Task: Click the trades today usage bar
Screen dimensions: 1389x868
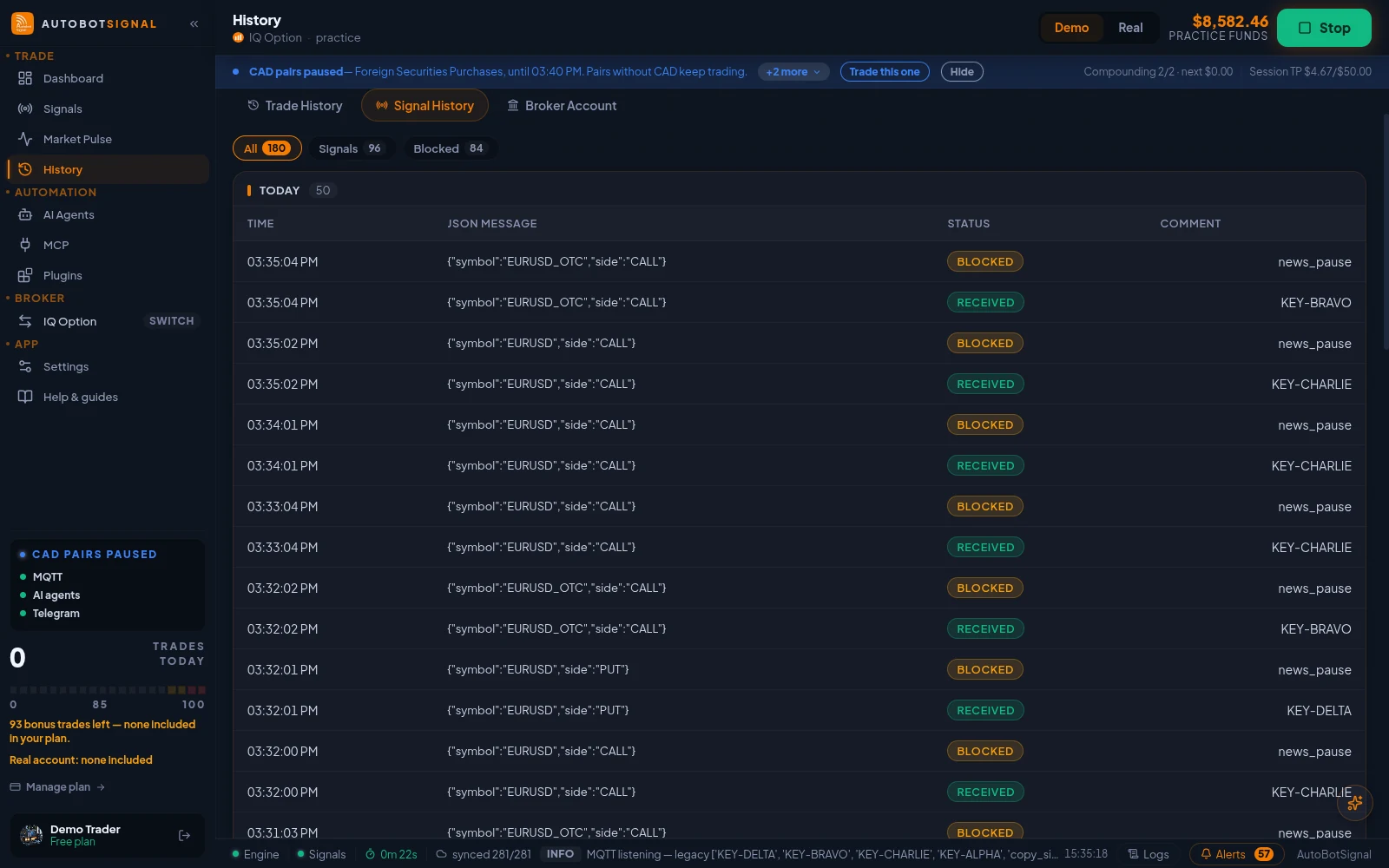Action: pos(108,690)
